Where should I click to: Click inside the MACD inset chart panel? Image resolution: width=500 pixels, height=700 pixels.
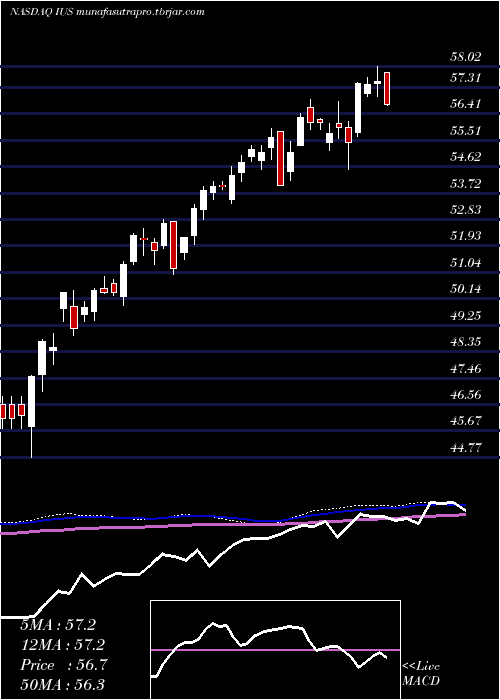pyautogui.click(x=275, y=650)
